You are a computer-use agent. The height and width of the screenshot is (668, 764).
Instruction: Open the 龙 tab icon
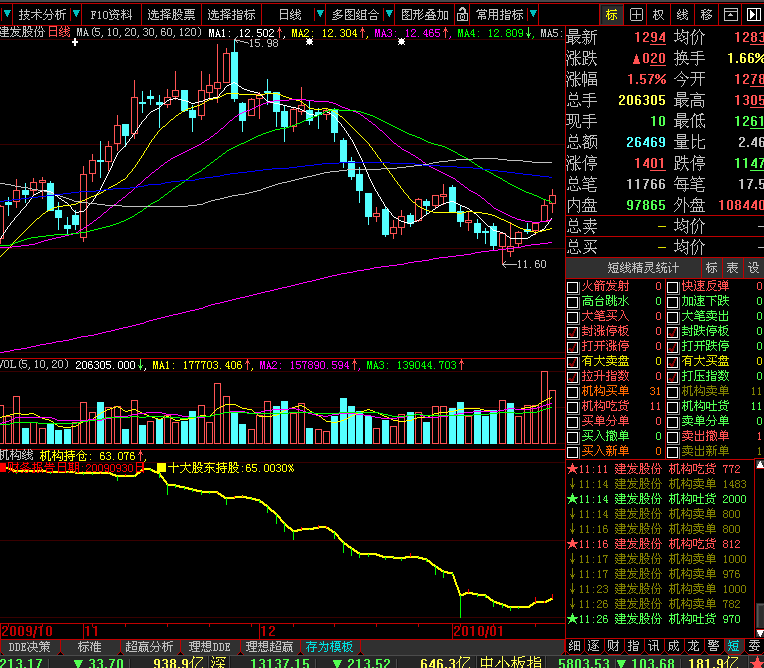(693, 646)
